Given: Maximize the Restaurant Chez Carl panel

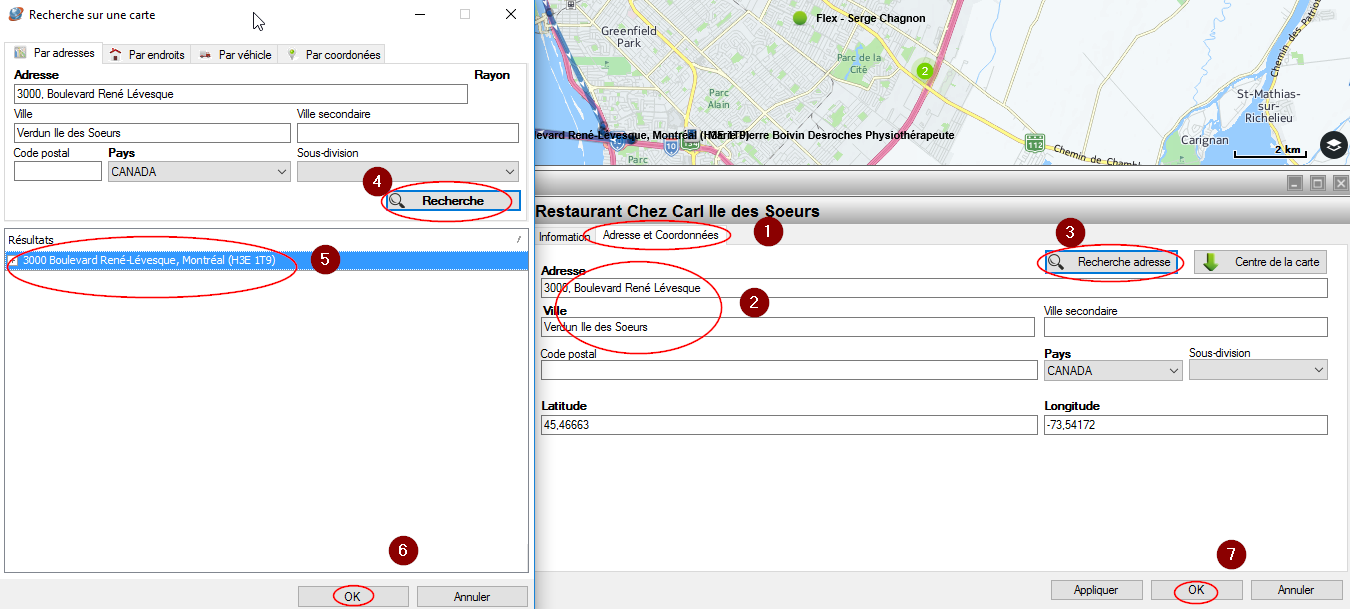Looking at the screenshot, I should point(1318,183).
